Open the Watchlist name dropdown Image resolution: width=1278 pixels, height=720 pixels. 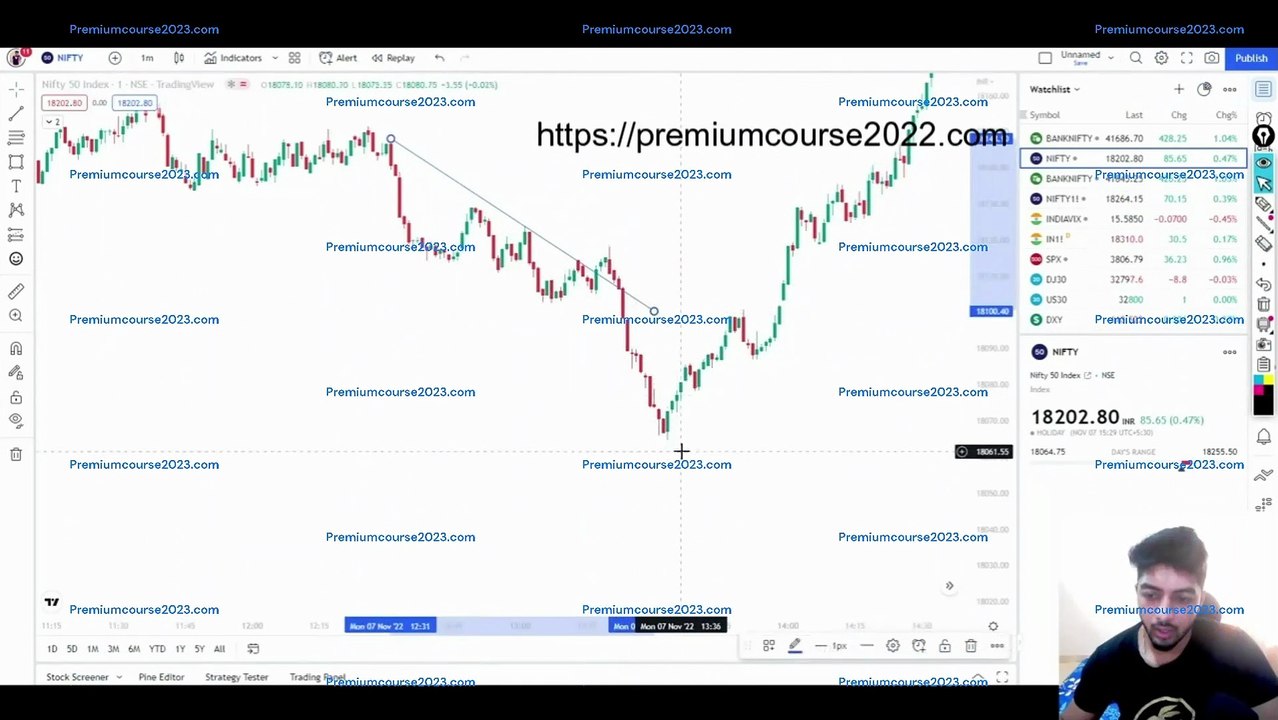1055,89
